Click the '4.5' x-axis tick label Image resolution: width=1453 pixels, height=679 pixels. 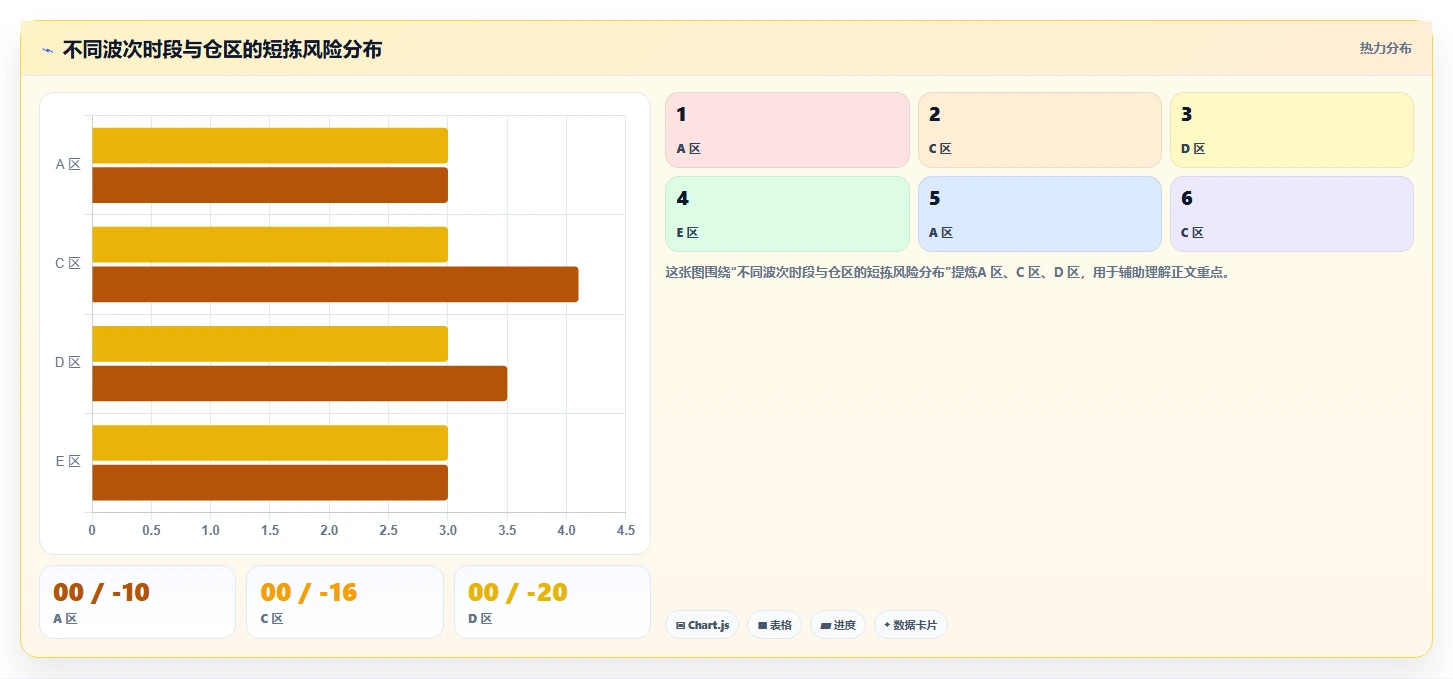[625, 531]
